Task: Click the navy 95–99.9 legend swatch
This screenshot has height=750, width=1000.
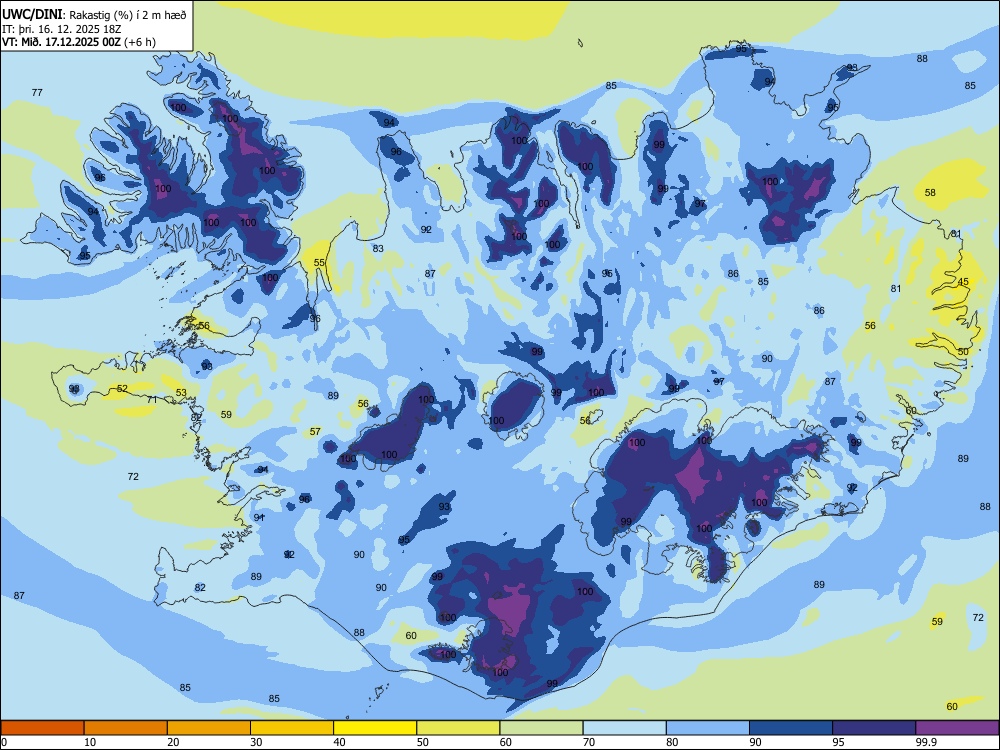Action: pos(874,728)
